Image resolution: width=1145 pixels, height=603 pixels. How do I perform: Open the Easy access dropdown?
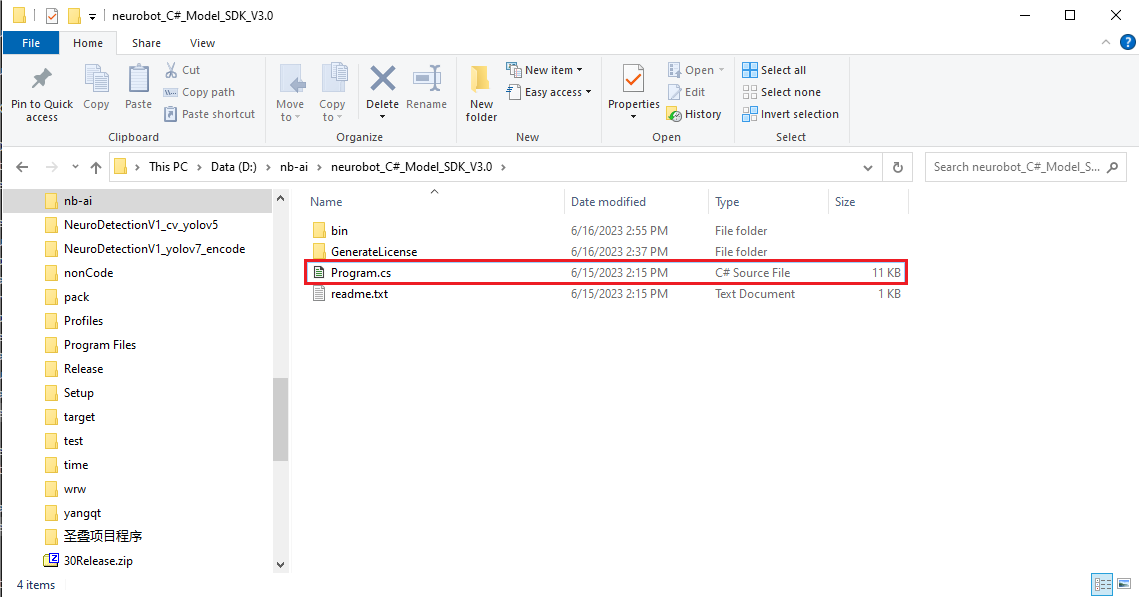pos(549,92)
